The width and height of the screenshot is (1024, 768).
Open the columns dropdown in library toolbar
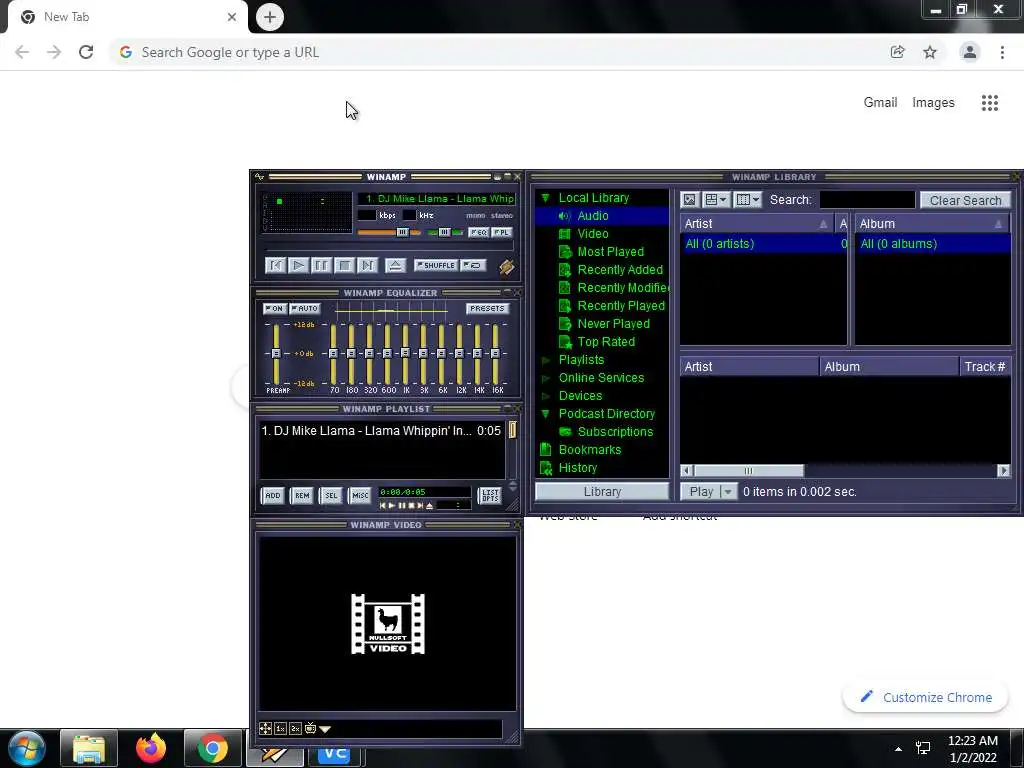(x=748, y=200)
